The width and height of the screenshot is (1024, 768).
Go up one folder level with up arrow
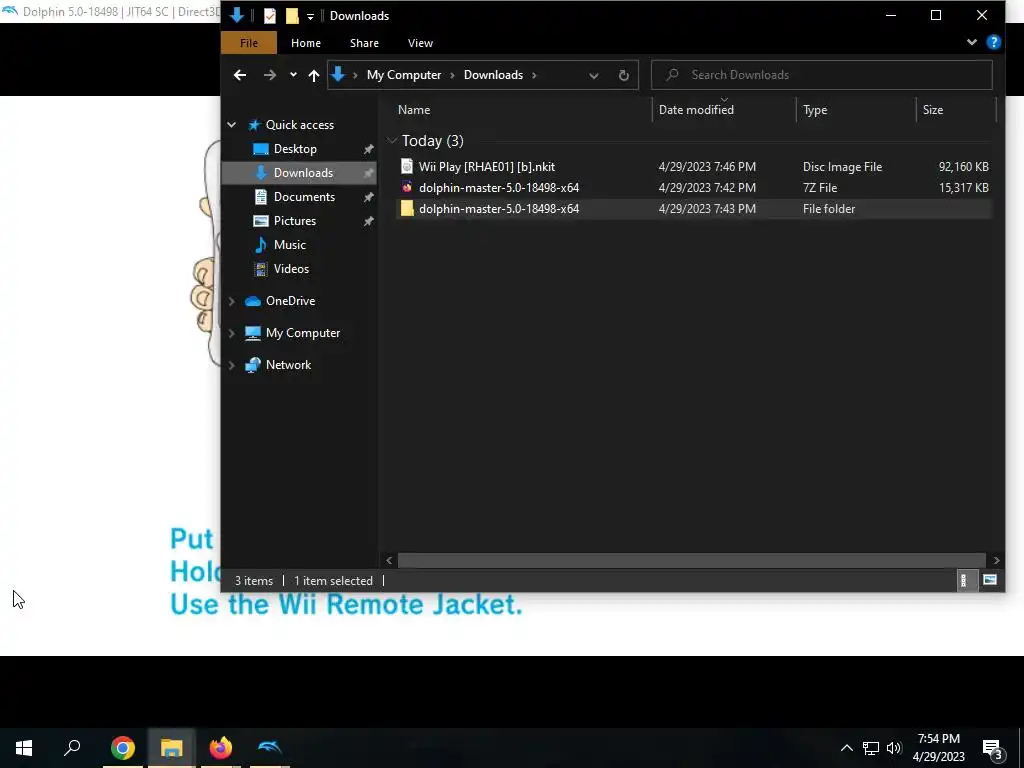tap(313, 75)
